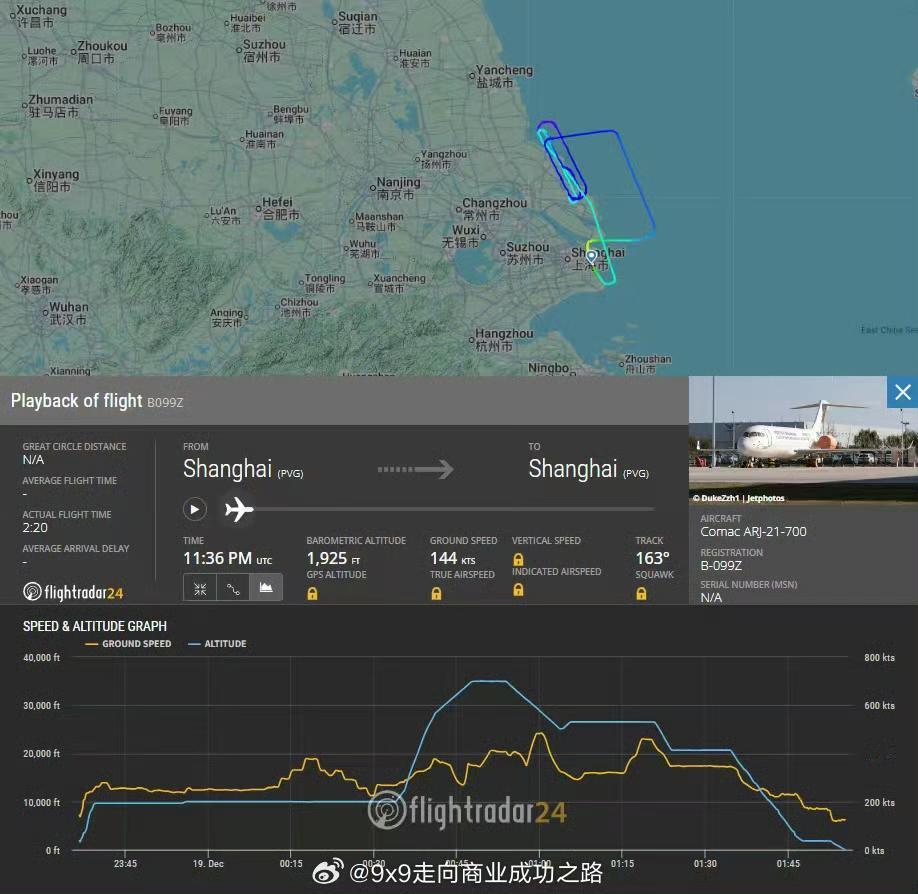The height and width of the screenshot is (894, 918).
Task: Click the vertical speed lock icon
Action: click(518, 559)
